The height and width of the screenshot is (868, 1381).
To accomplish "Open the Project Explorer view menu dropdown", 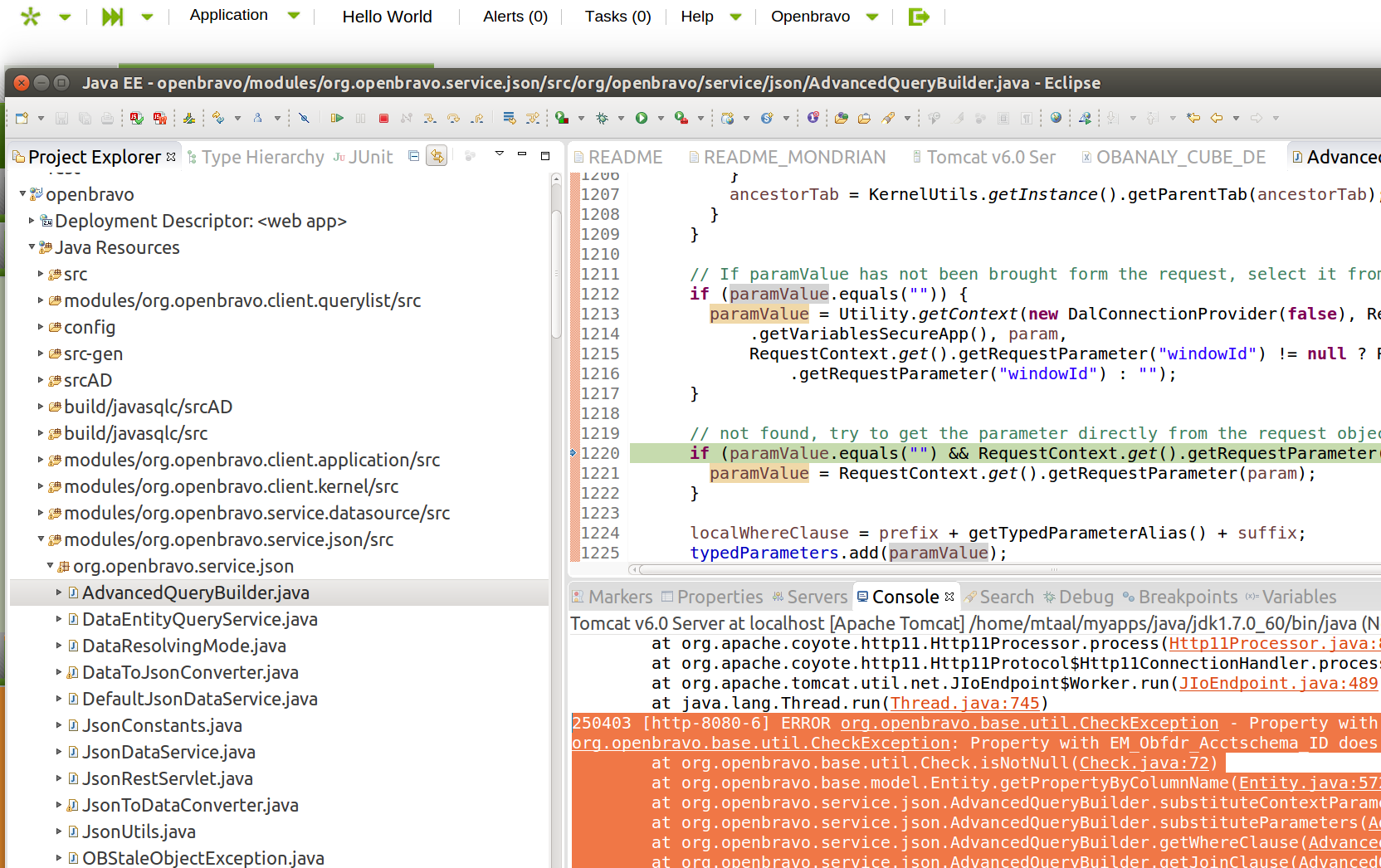I will point(499,154).
